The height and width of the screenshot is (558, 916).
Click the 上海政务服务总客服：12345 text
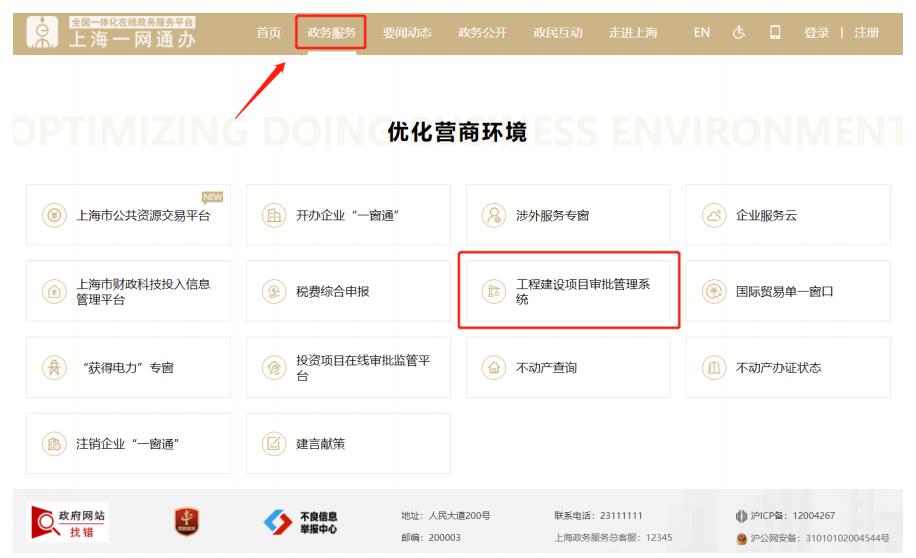point(613,537)
